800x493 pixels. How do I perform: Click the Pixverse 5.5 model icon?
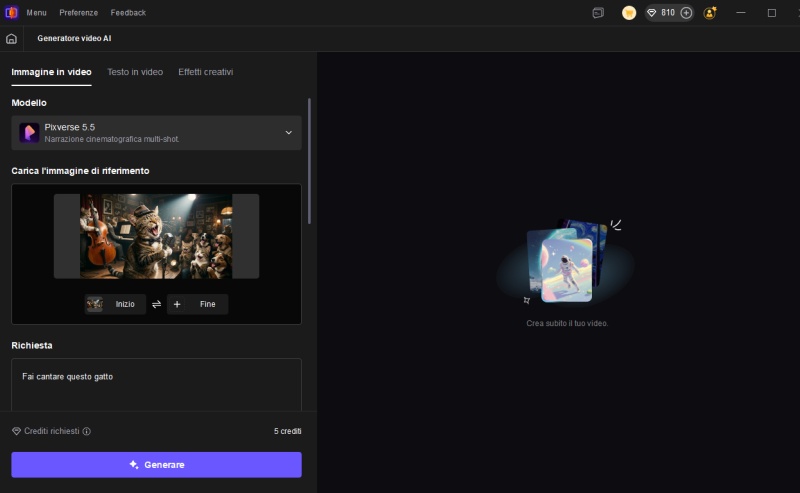(29, 133)
